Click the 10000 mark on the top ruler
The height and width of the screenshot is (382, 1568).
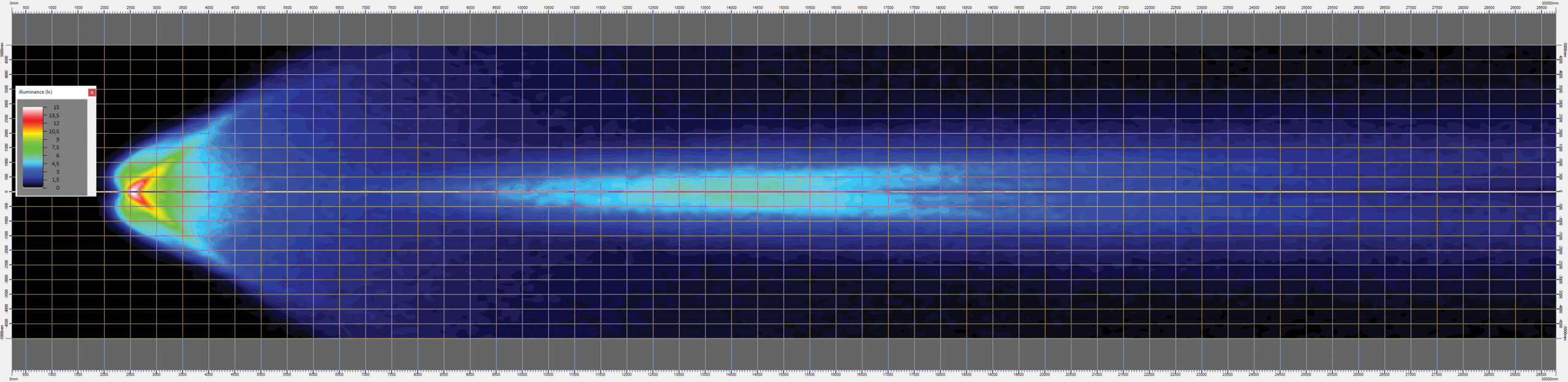click(522, 8)
